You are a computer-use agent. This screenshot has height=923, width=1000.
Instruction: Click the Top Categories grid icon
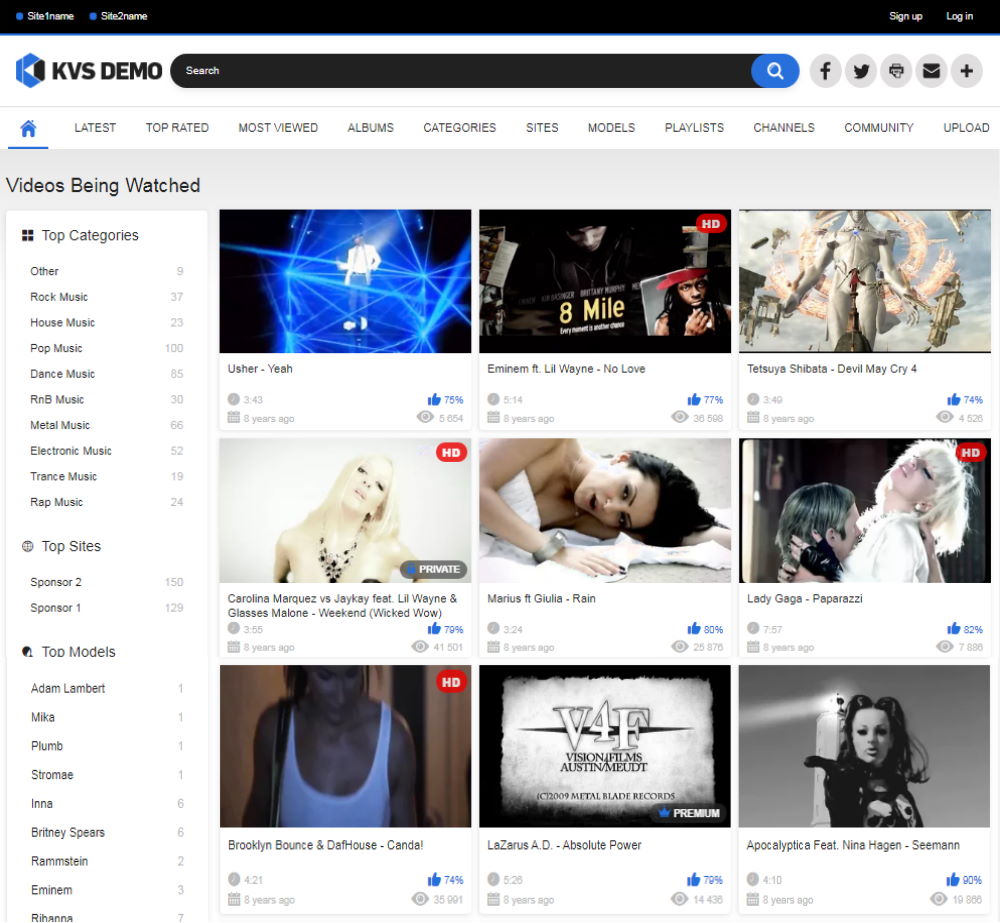(x=27, y=235)
